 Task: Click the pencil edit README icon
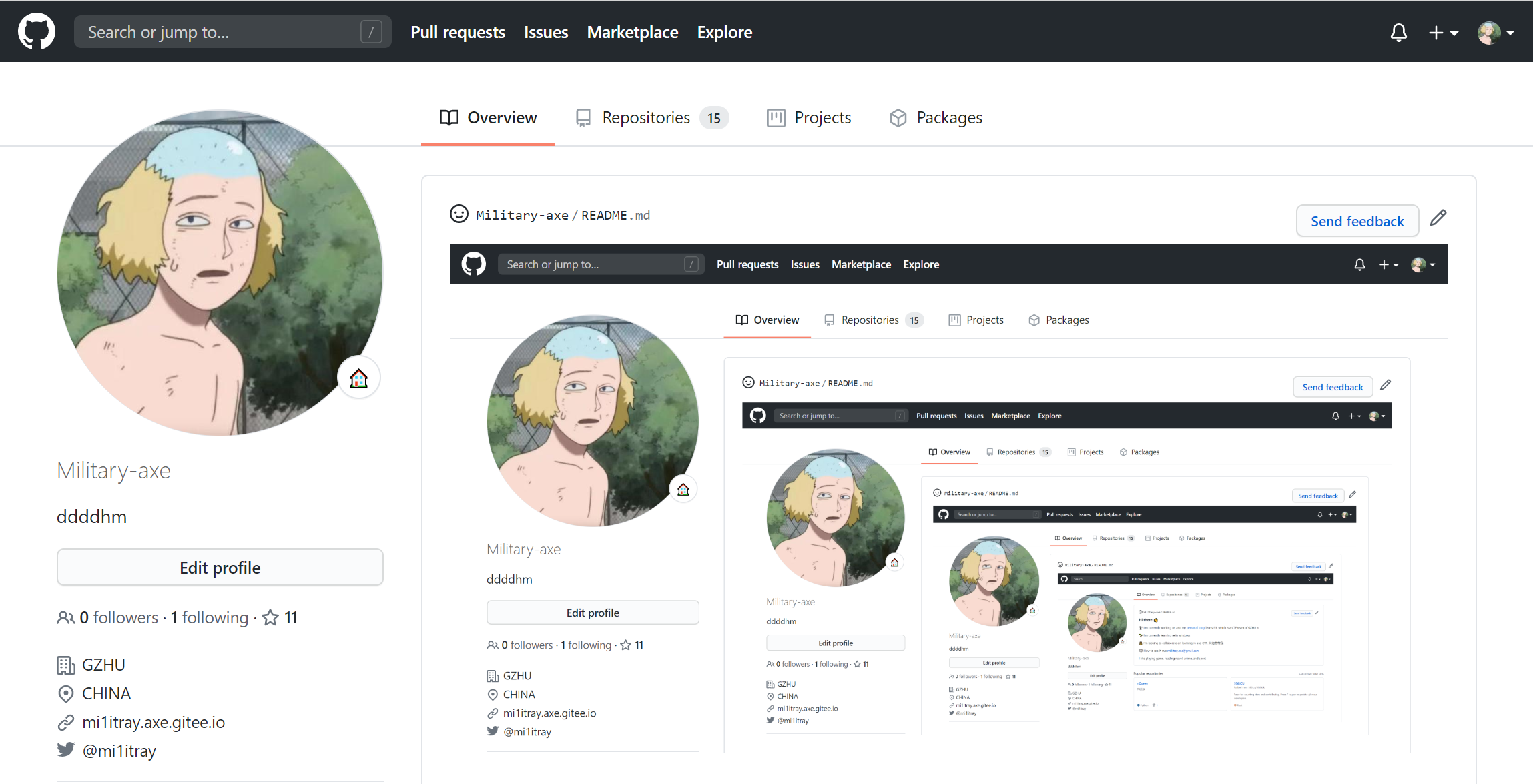(1438, 218)
